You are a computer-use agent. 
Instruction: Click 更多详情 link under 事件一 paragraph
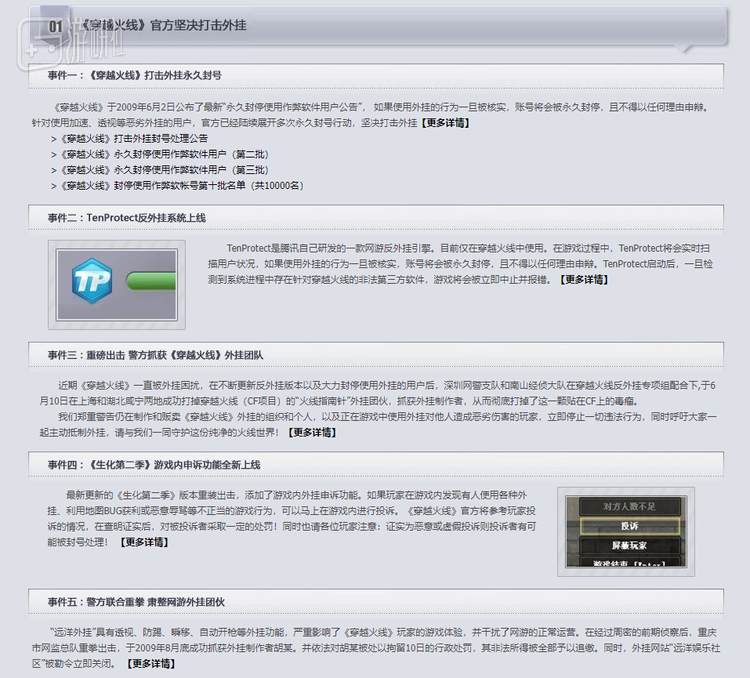click(x=445, y=123)
